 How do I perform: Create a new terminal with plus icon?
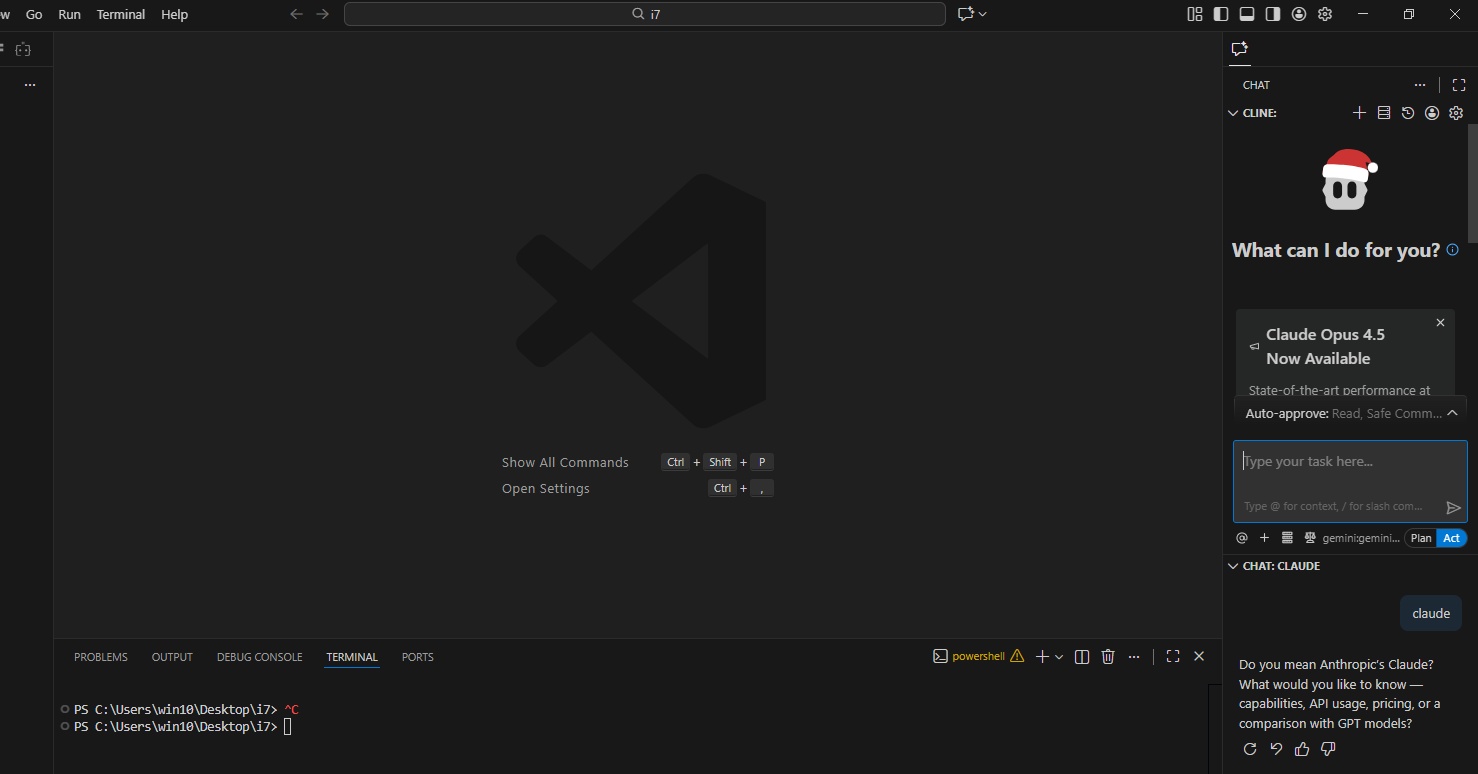point(1042,657)
